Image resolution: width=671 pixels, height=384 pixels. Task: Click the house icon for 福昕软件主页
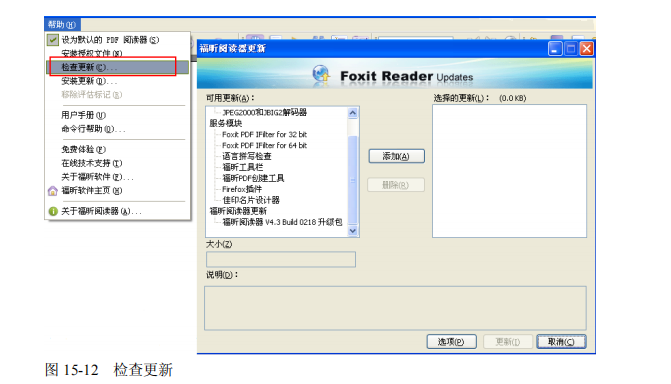pyautogui.click(x=53, y=191)
